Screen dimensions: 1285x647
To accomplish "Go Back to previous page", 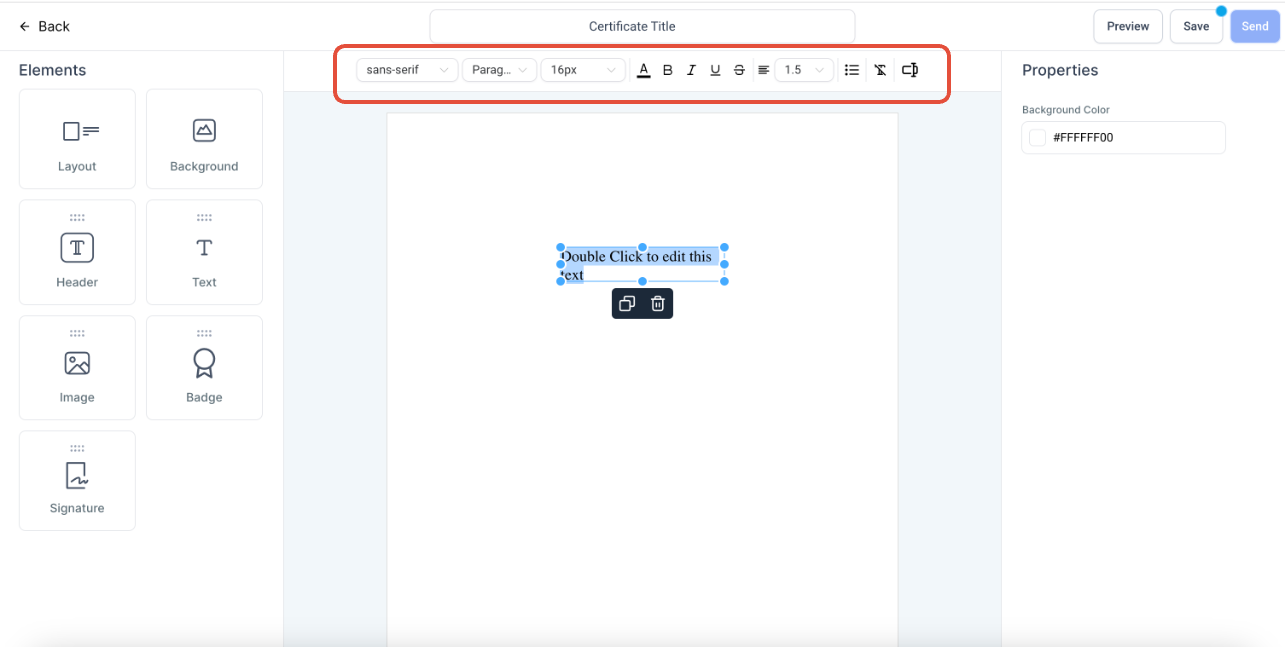I will [x=45, y=27].
